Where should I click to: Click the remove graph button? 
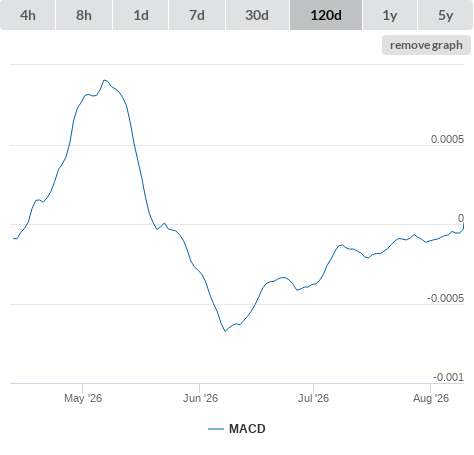[x=426, y=45]
